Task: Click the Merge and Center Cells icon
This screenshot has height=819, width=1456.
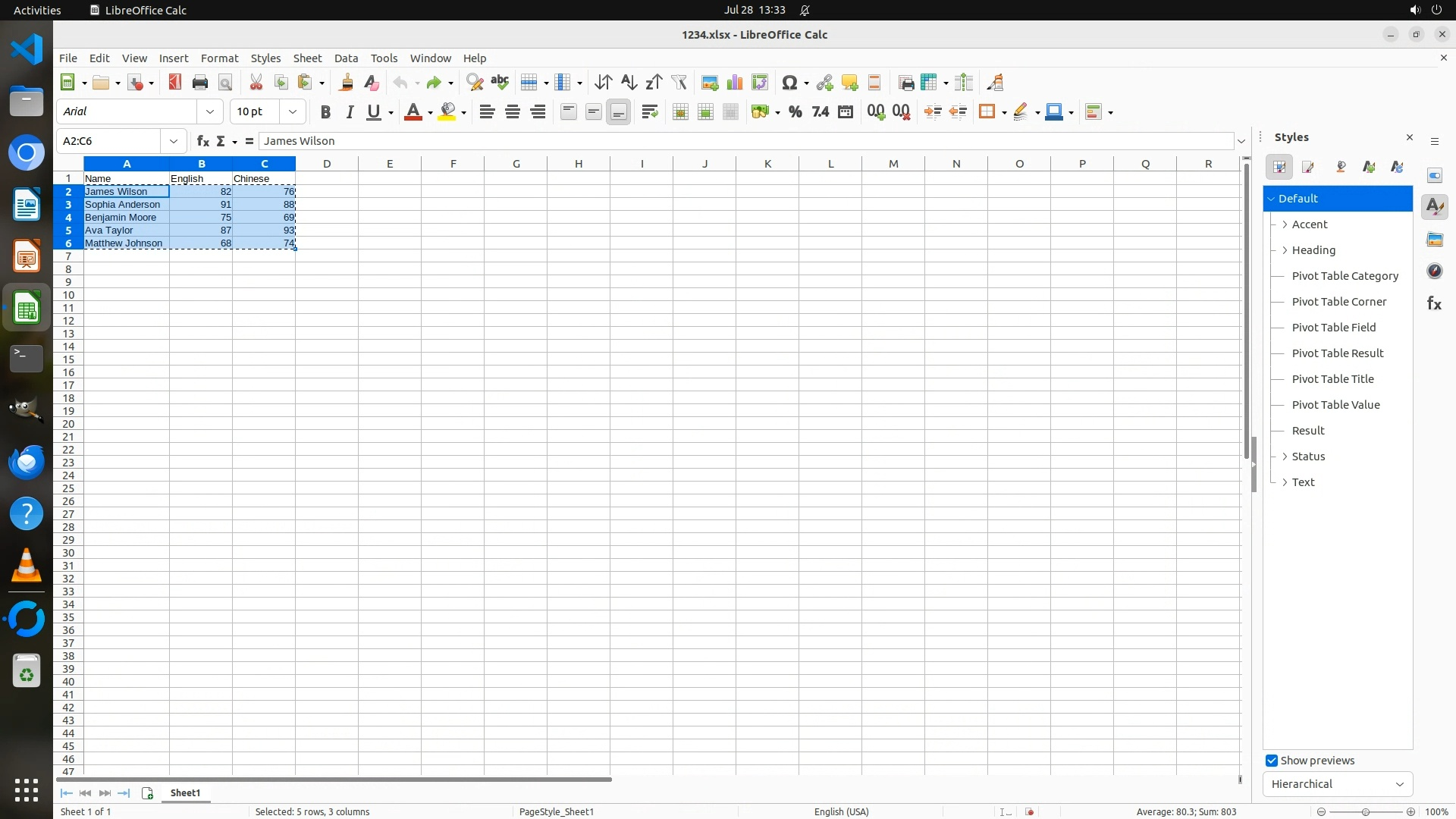Action: (x=680, y=112)
